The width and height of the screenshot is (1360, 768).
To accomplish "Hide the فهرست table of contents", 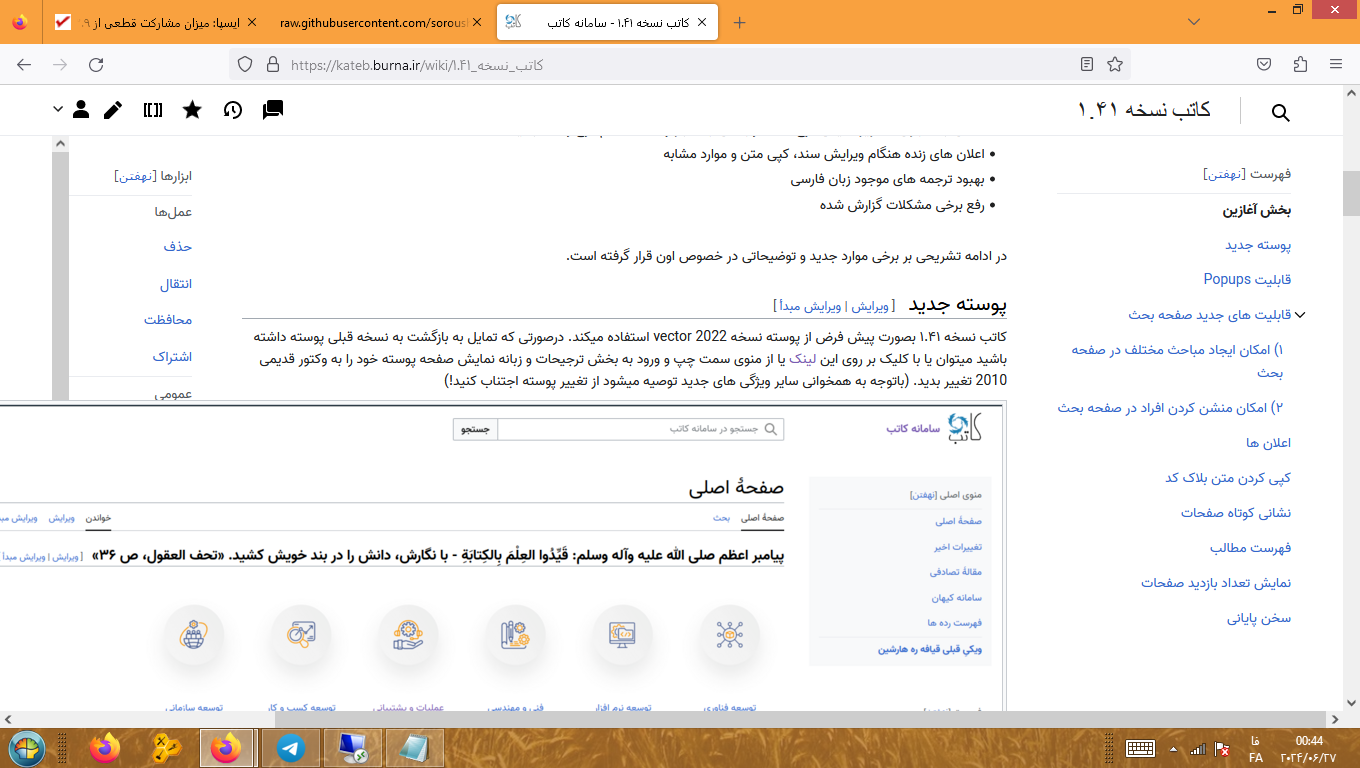I will click(1223, 174).
